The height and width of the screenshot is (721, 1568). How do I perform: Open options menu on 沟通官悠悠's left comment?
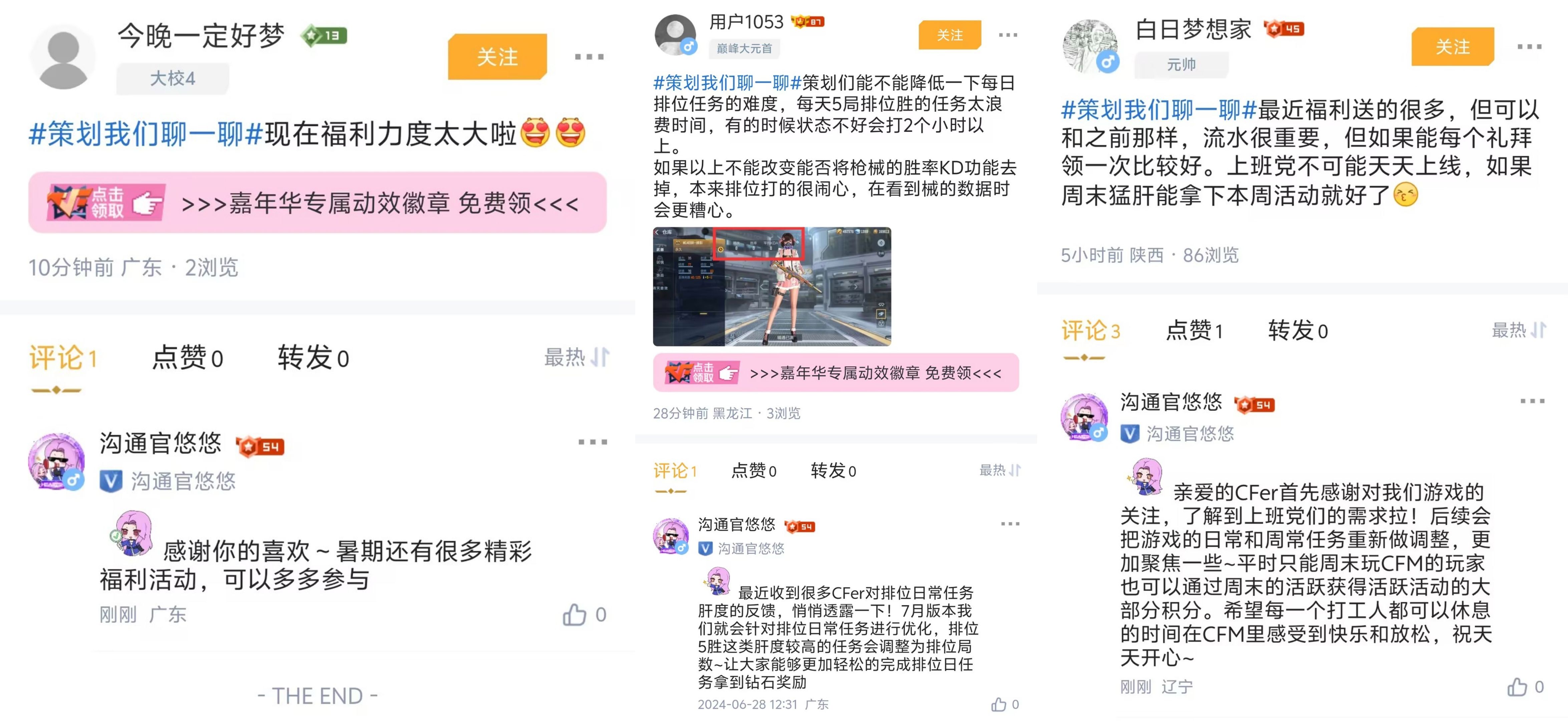tap(592, 442)
